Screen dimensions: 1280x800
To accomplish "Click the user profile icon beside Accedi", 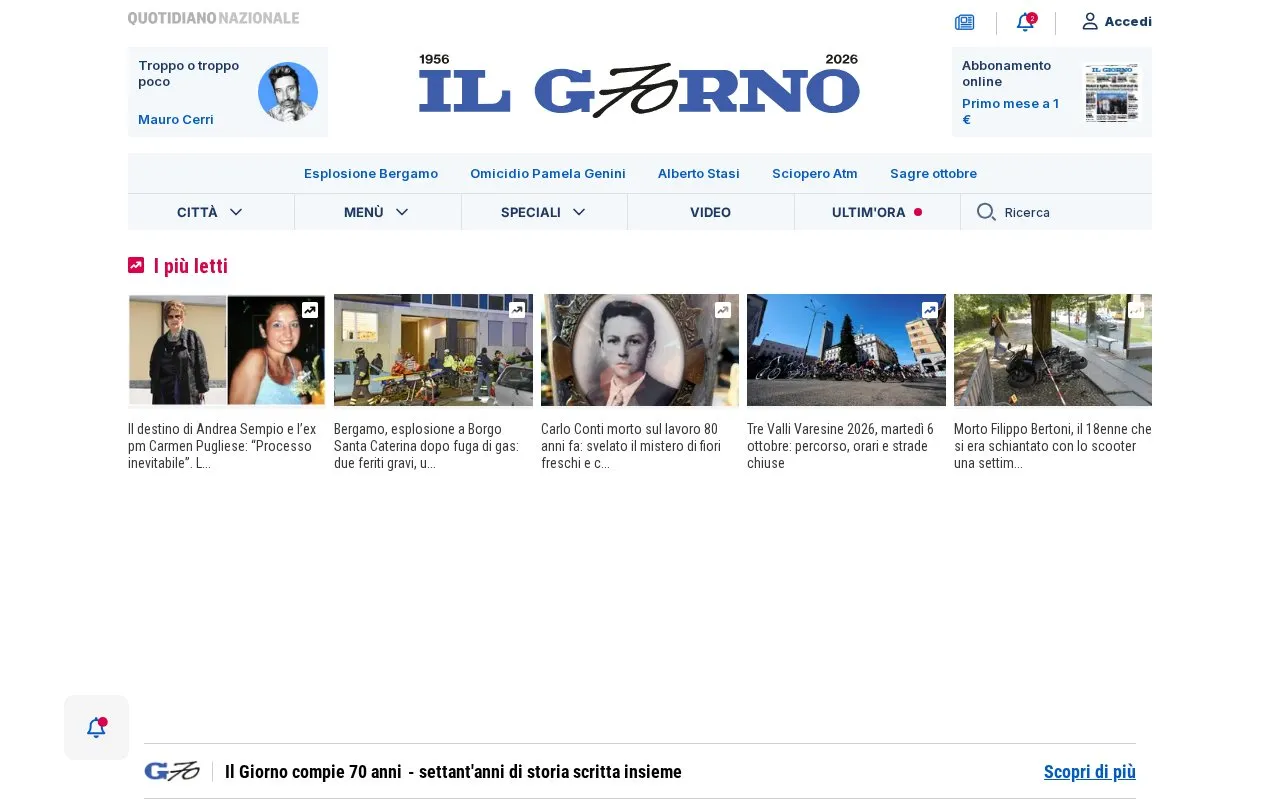I will pyautogui.click(x=1090, y=21).
